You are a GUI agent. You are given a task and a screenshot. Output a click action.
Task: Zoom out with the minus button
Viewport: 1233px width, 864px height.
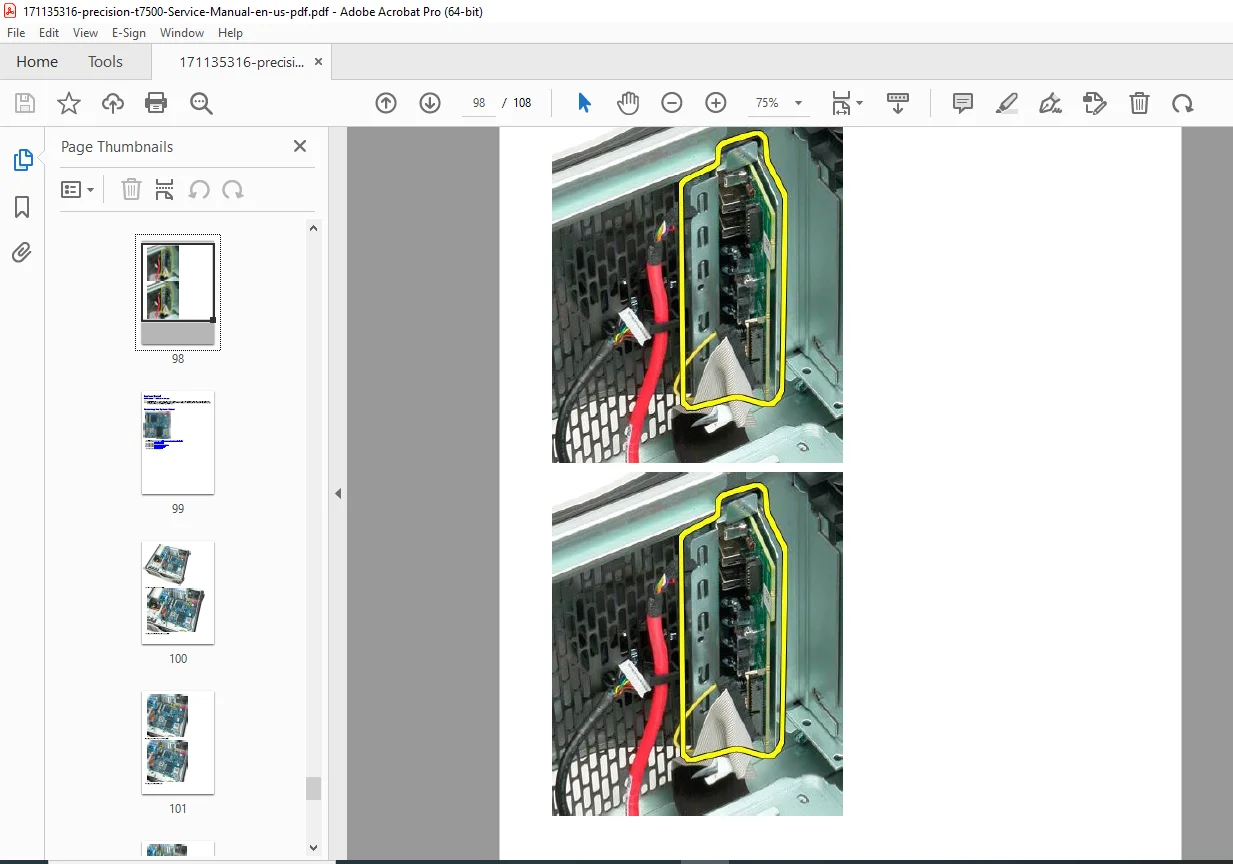tap(672, 103)
